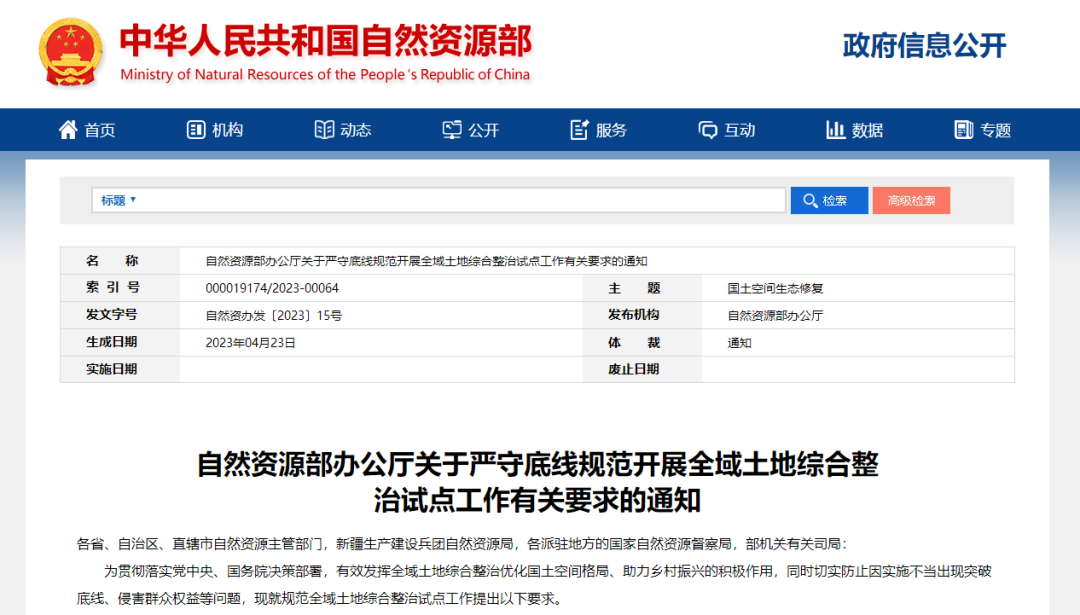Click inside the search input field
The width and height of the screenshot is (1080, 615).
(450, 200)
